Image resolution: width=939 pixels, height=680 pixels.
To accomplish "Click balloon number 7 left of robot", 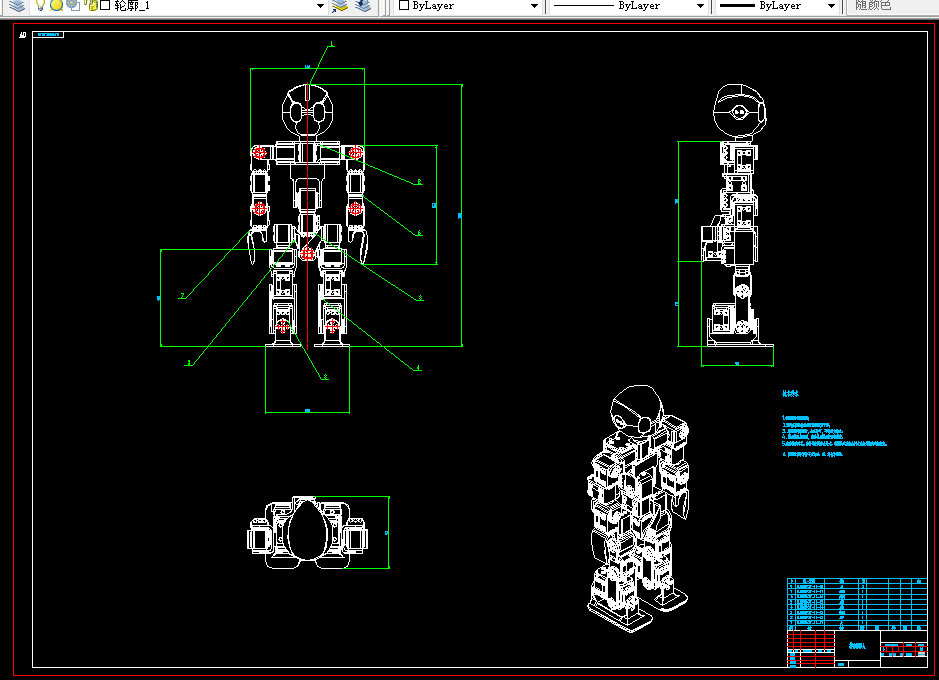I will point(183,296).
